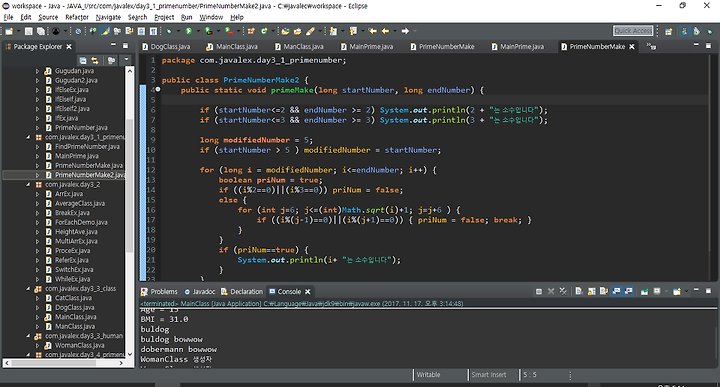Collapse the com.javalex.day3_3_class package

(28, 289)
